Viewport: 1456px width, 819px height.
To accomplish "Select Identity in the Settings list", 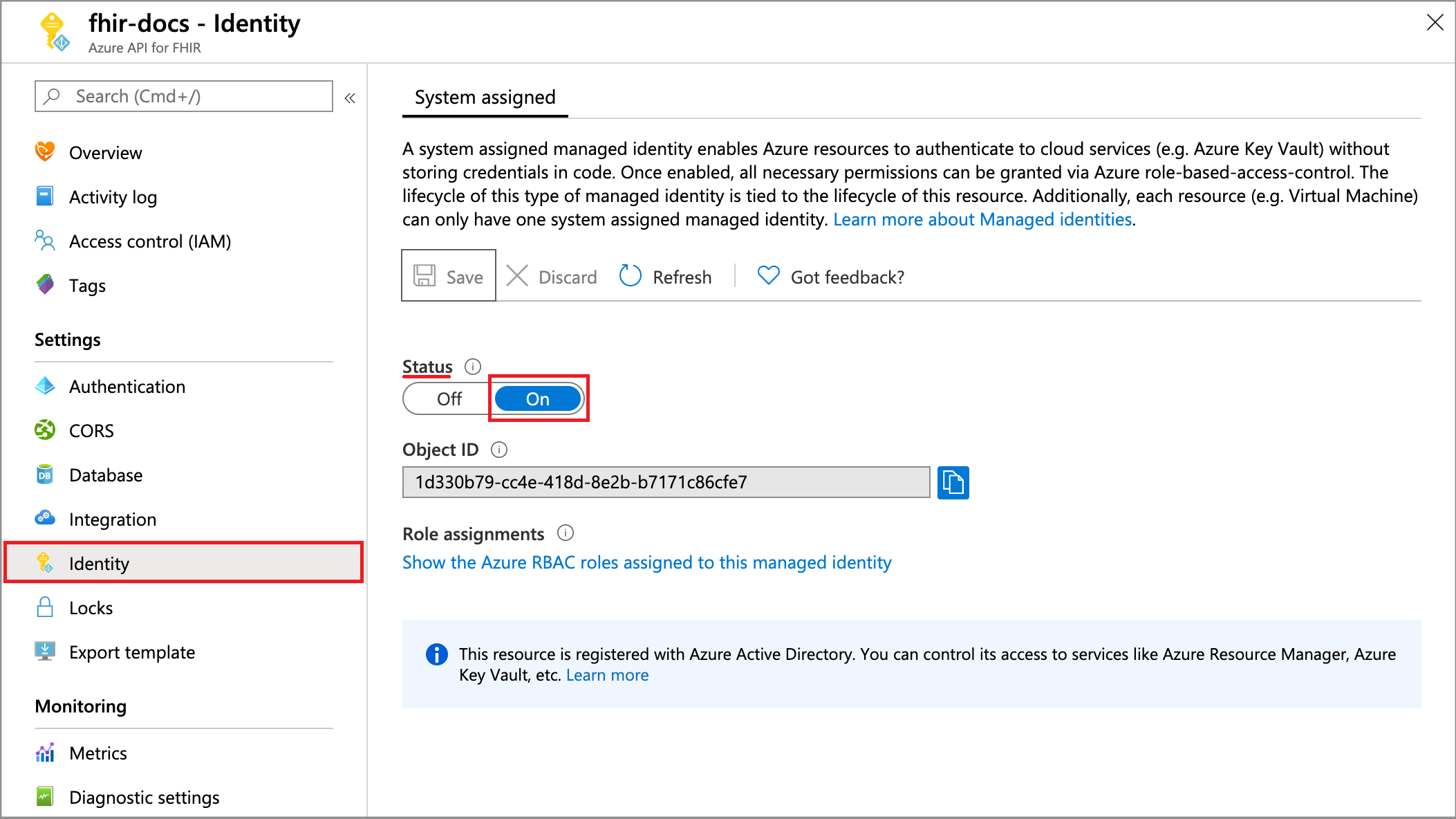I will point(184,563).
